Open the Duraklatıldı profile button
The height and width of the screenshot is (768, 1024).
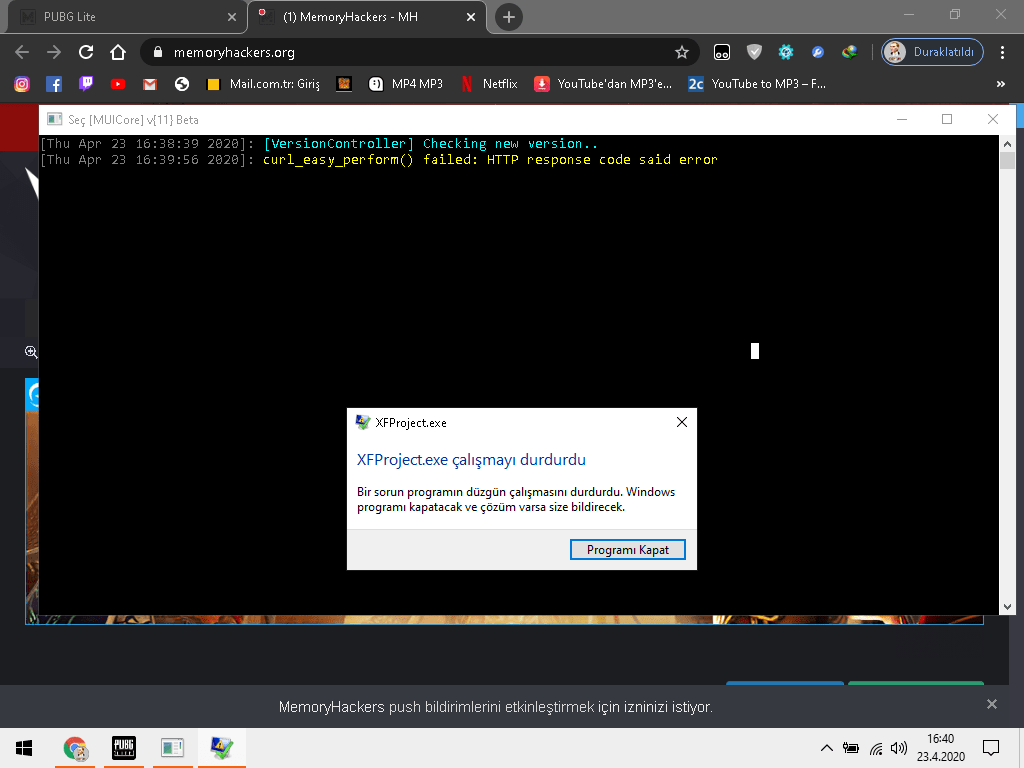tap(932, 52)
